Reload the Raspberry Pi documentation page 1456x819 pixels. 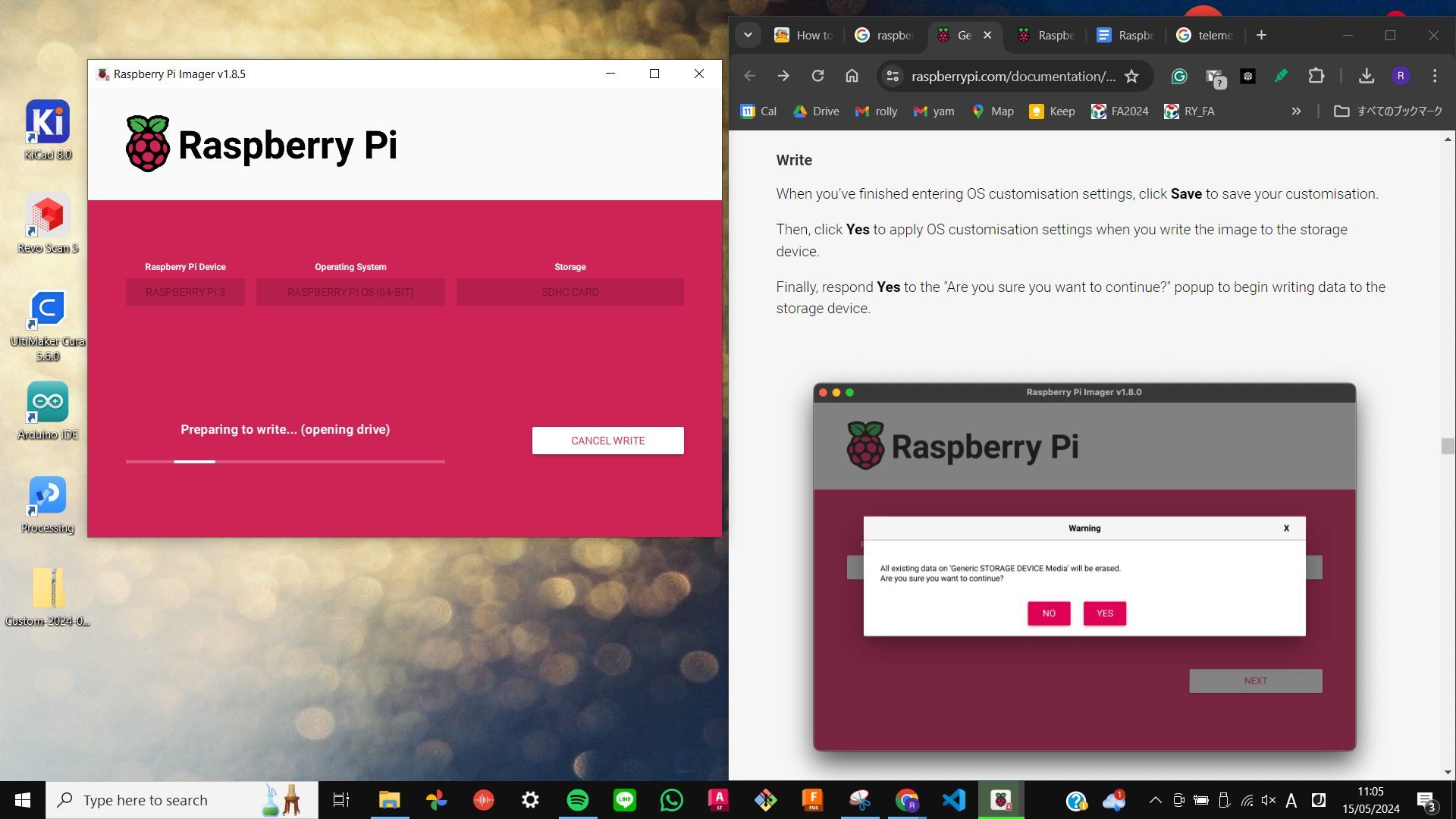click(817, 76)
